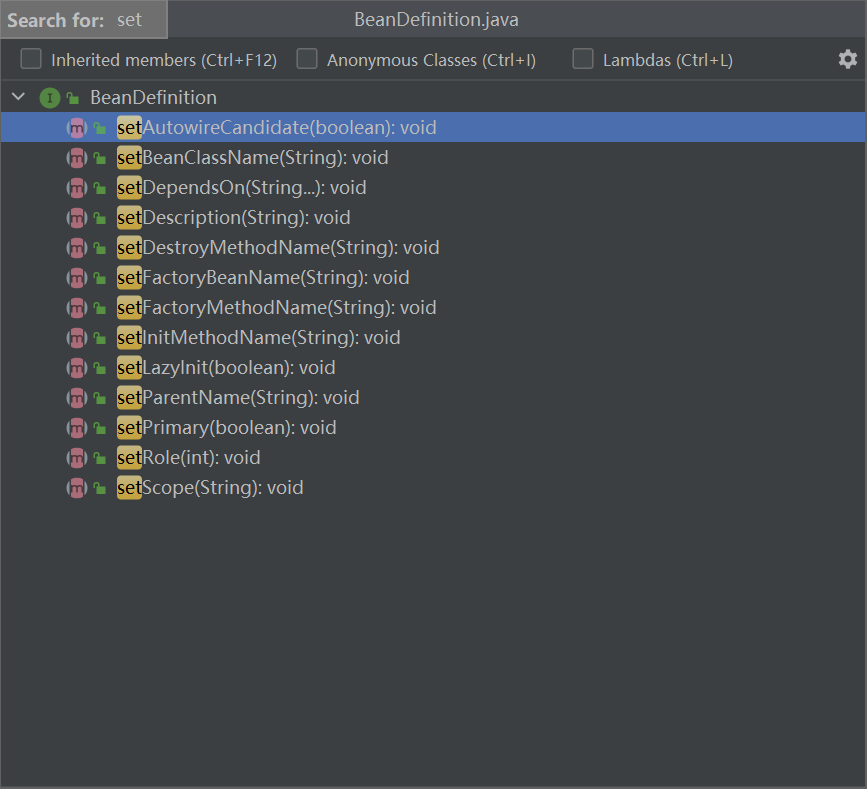The width and height of the screenshot is (867, 789).
Task: Click the public visibility lock icon beside BeanDefinition
Action: pyautogui.click(x=72, y=98)
